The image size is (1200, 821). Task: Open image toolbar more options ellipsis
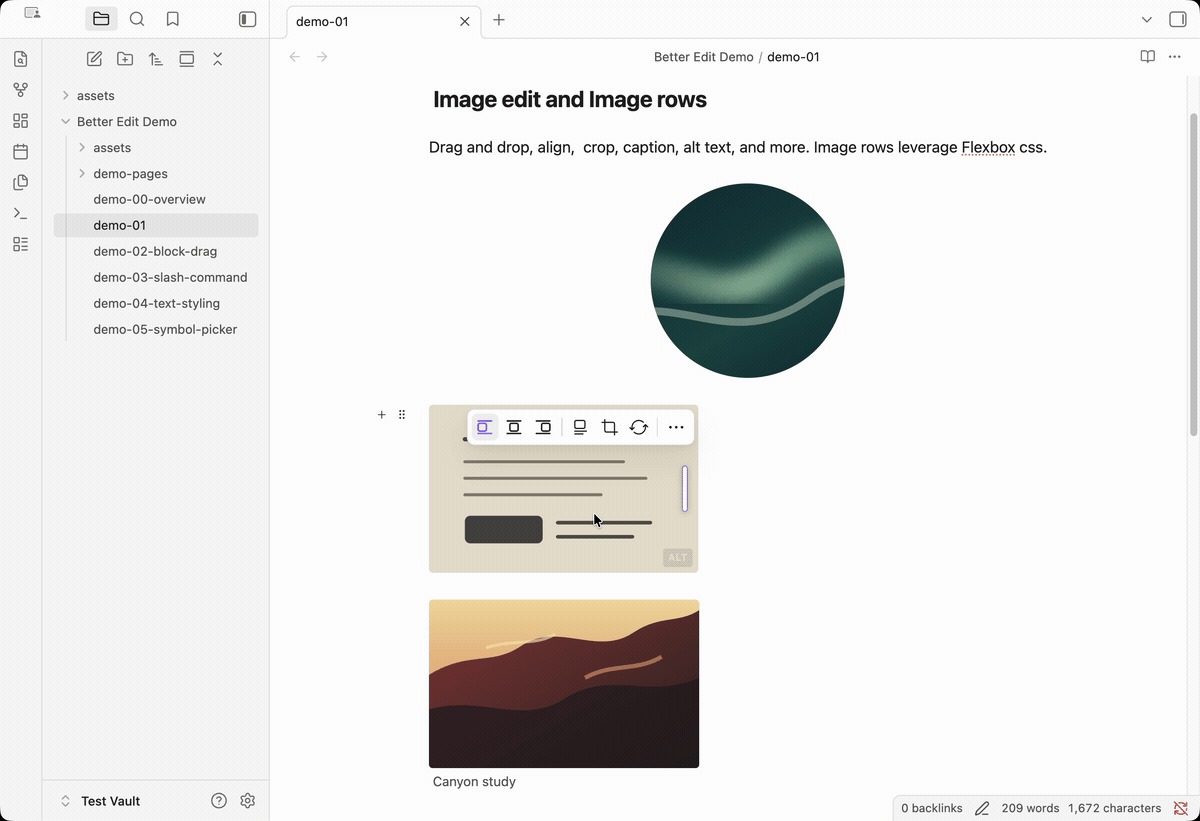676,427
